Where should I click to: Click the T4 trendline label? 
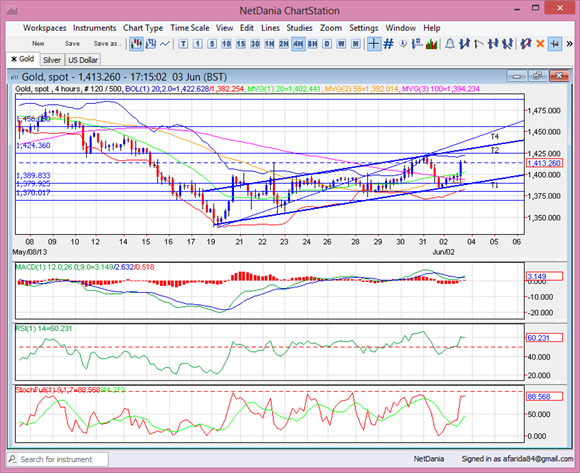[495, 137]
